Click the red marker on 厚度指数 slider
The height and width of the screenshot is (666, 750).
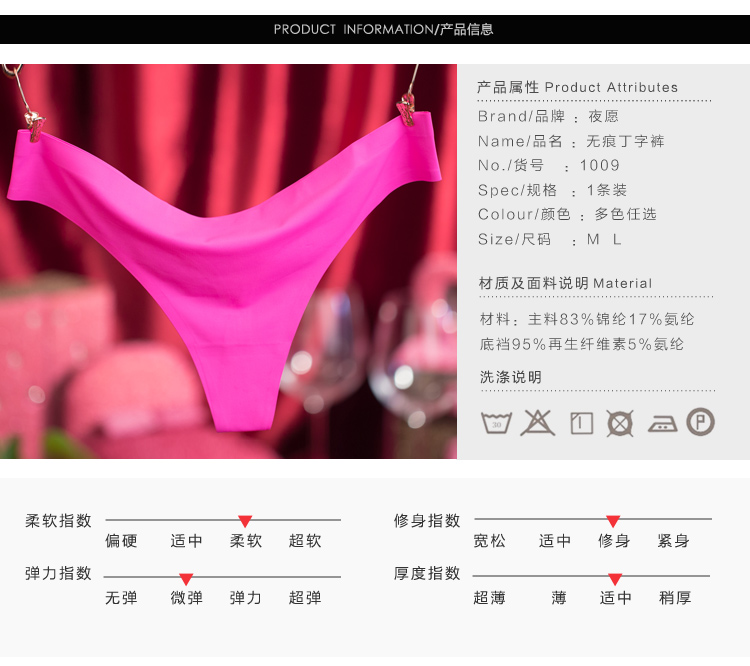[x=615, y=579]
